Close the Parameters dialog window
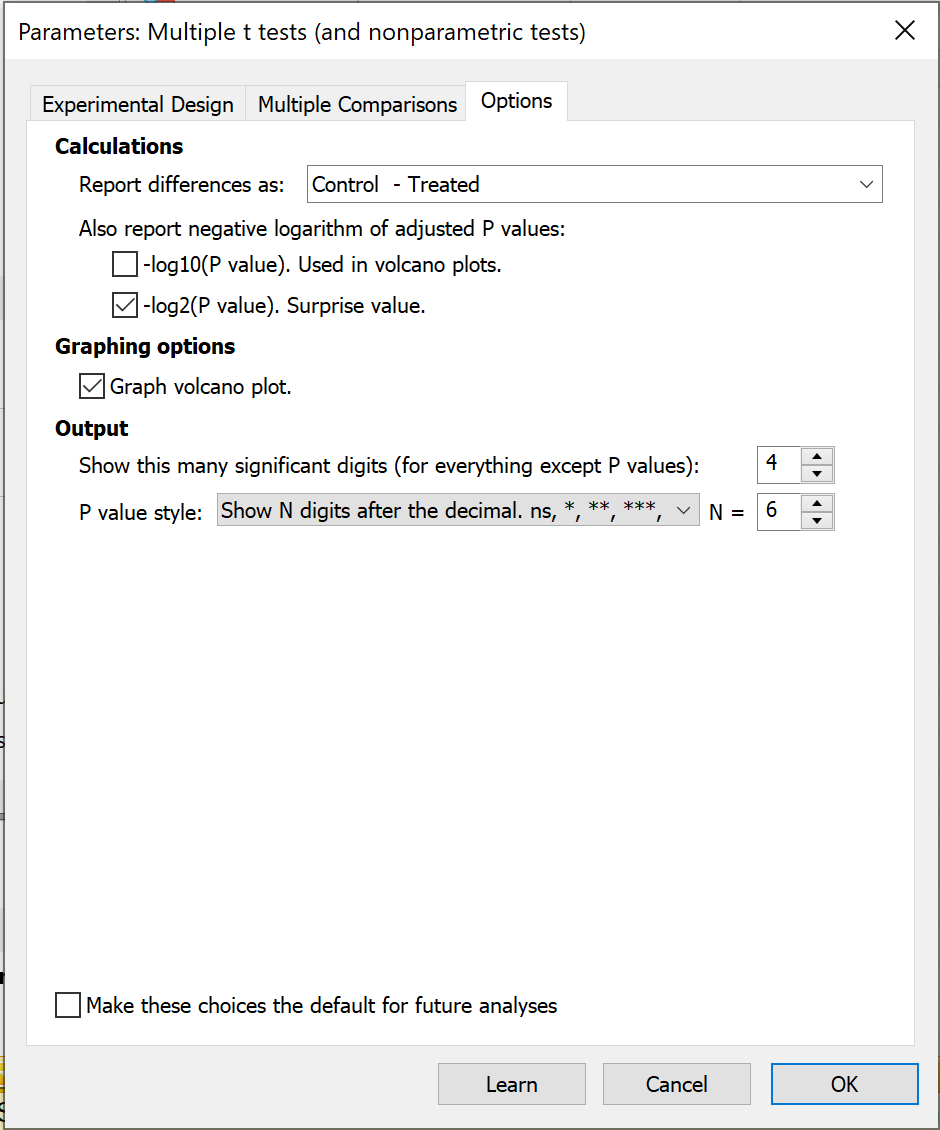The image size is (940, 1130). 904,31
